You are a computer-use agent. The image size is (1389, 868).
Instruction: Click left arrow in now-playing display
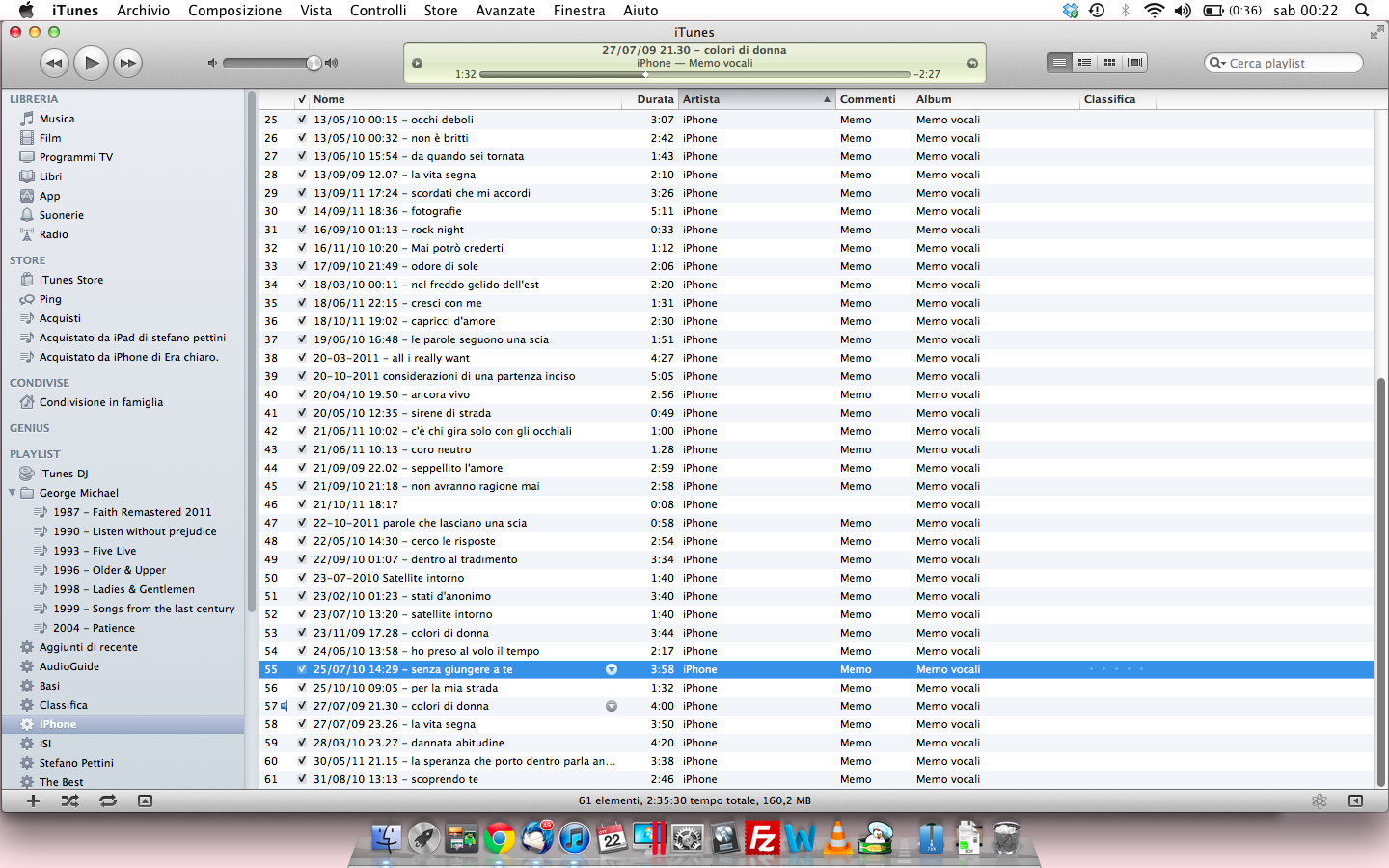click(x=417, y=64)
